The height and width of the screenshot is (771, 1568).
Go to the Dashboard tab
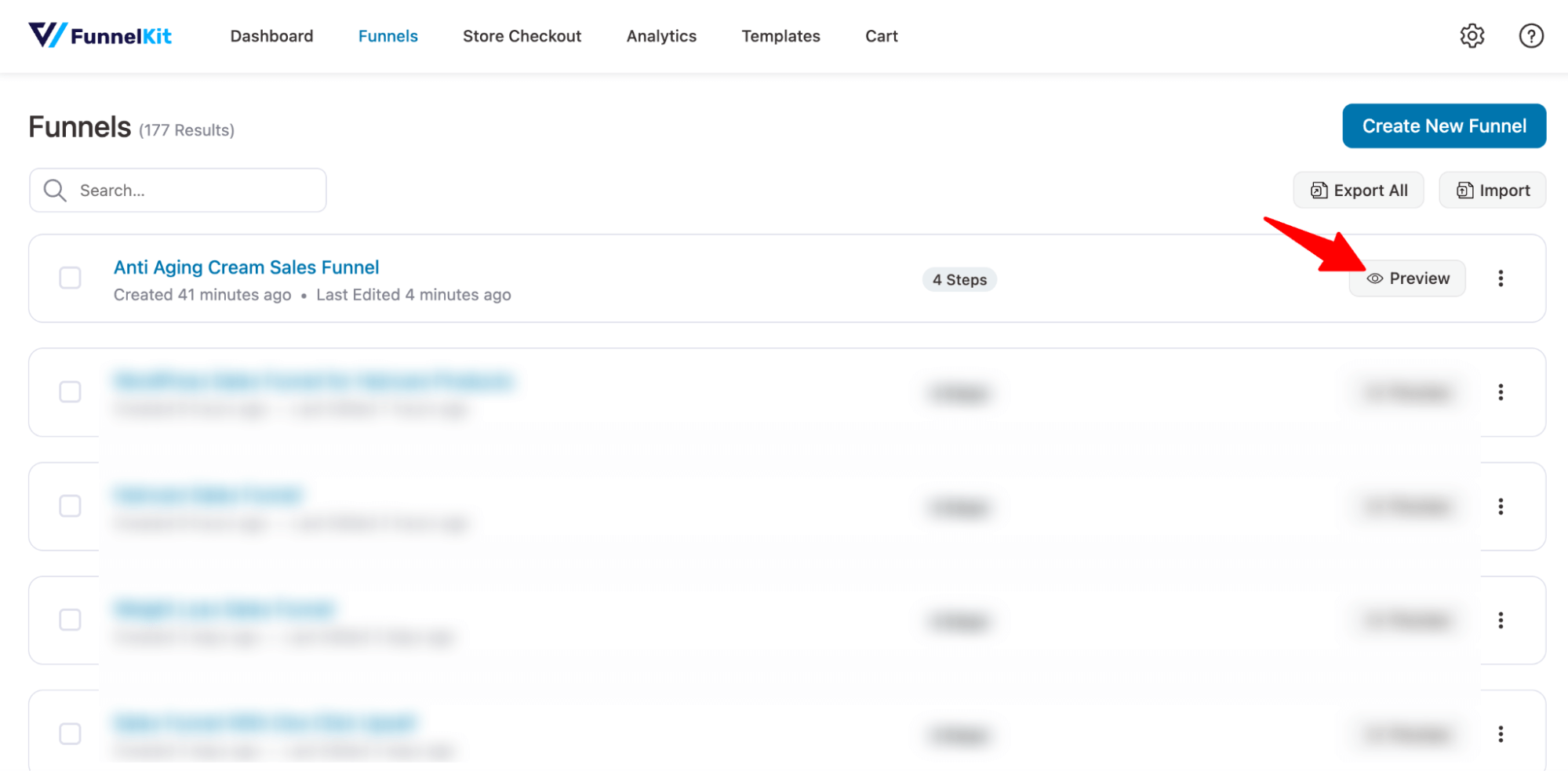pyautogui.click(x=271, y=36)
